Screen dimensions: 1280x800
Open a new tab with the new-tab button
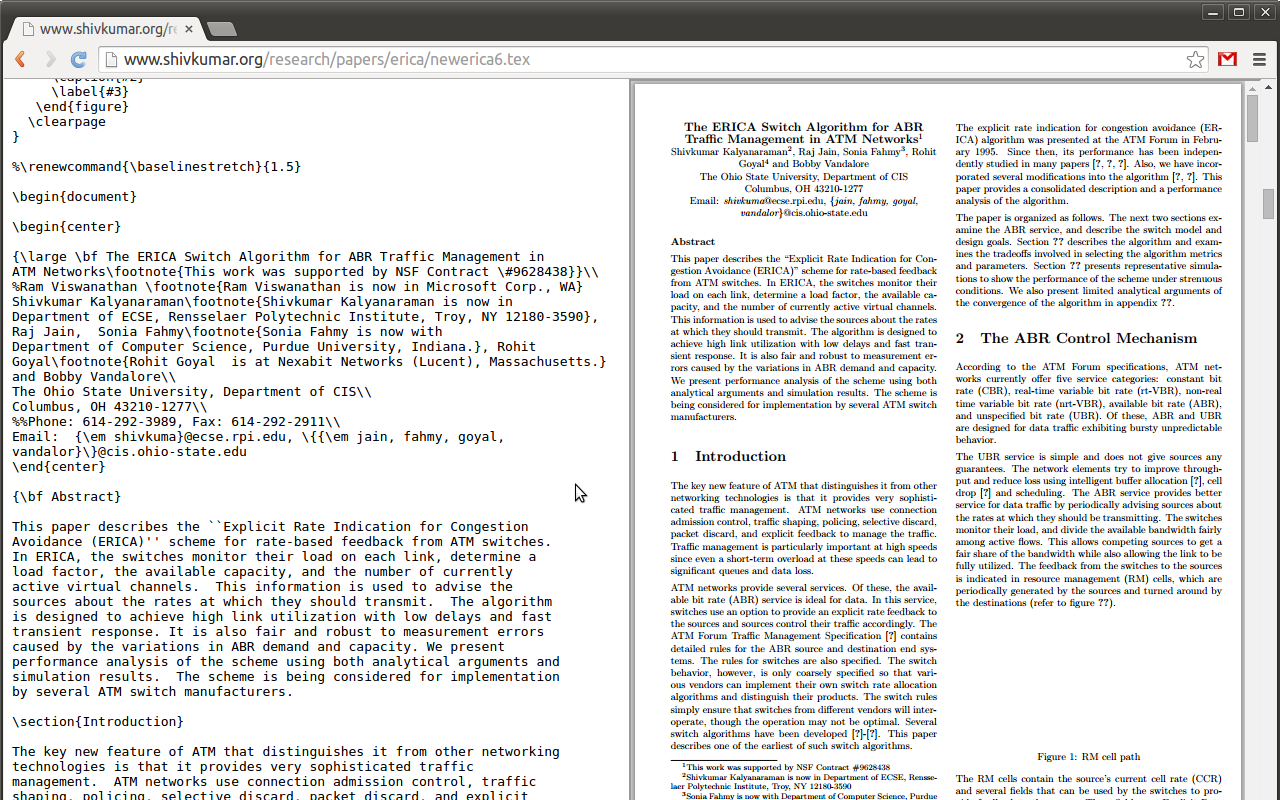[221, 29]
